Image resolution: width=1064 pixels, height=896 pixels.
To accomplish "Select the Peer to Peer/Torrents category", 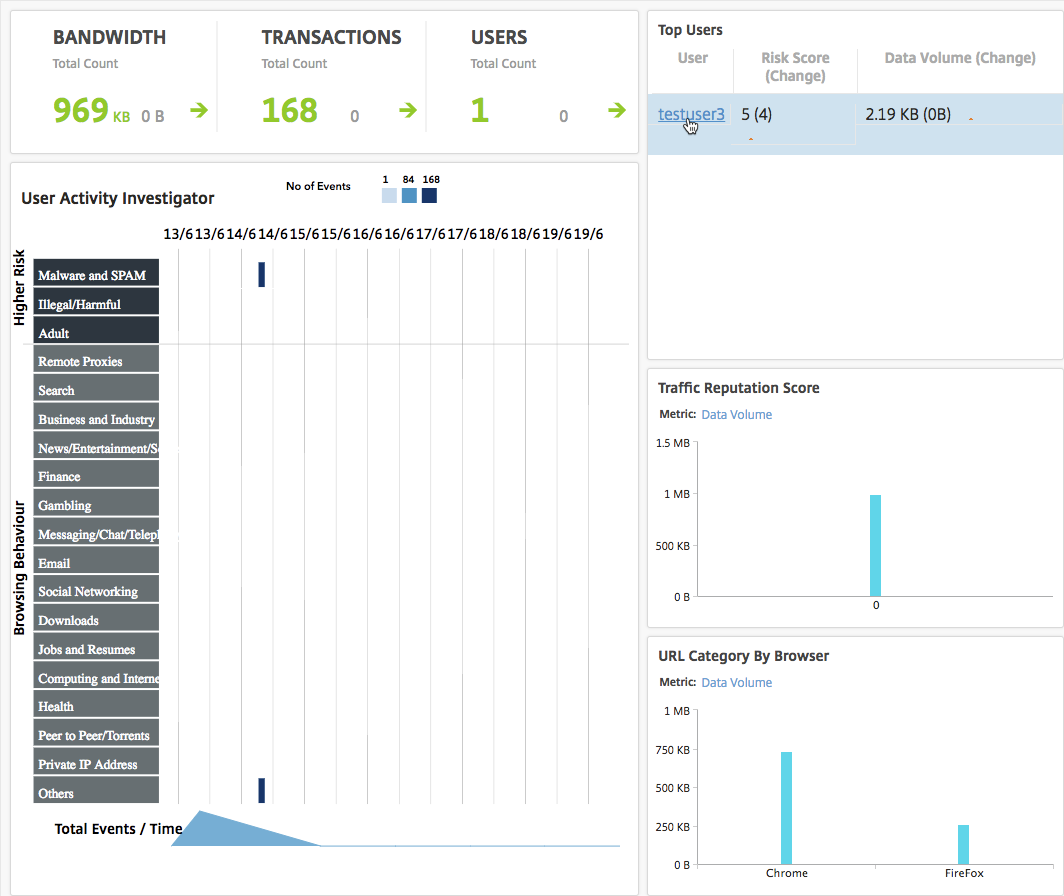I will [96, 735].
